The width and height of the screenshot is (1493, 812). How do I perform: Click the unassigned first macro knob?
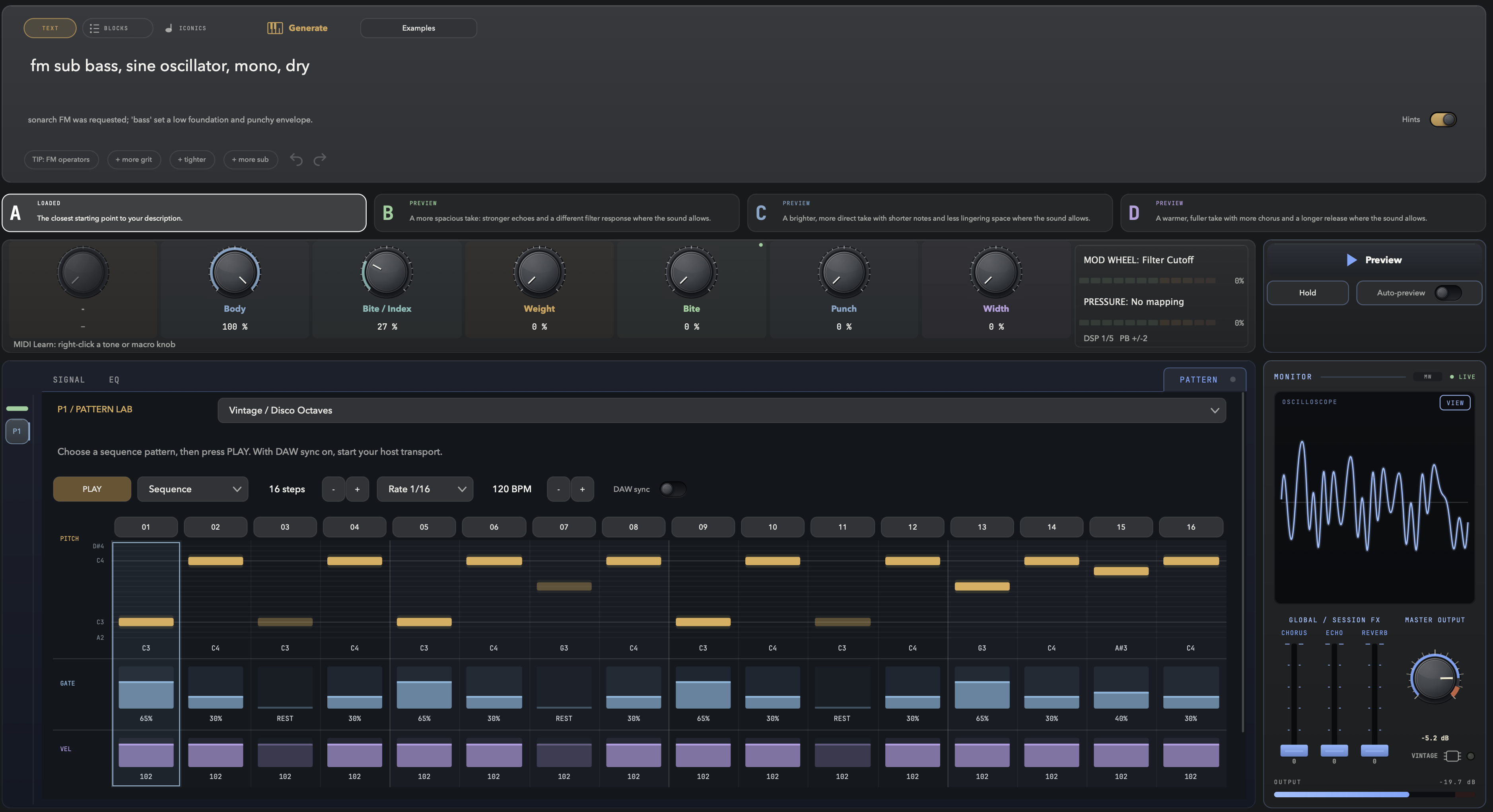(83, 272)
